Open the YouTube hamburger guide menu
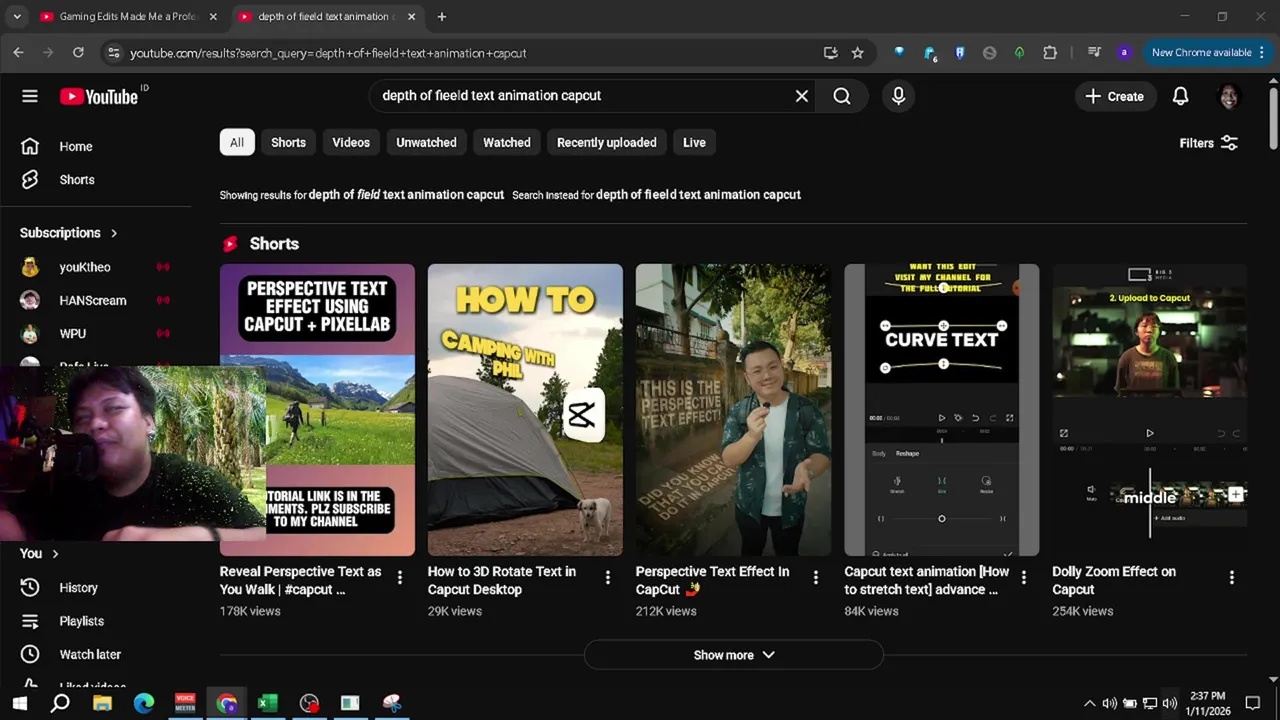The image size is (1280, 720). (x=30, y=96)
